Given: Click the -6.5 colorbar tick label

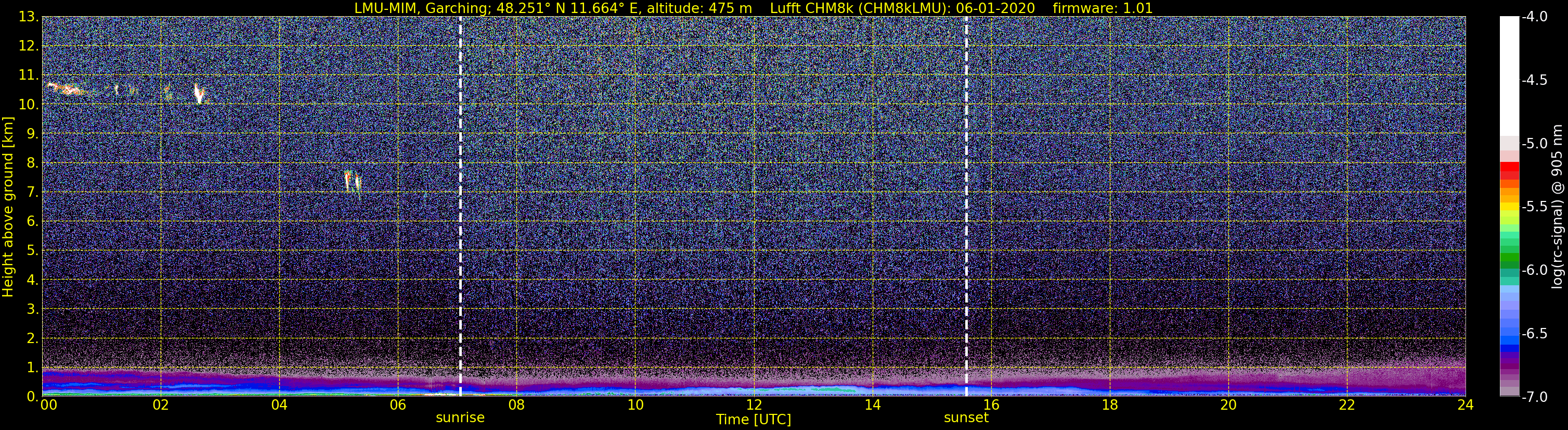Looking at the screenshot, I should point(1534,333).
